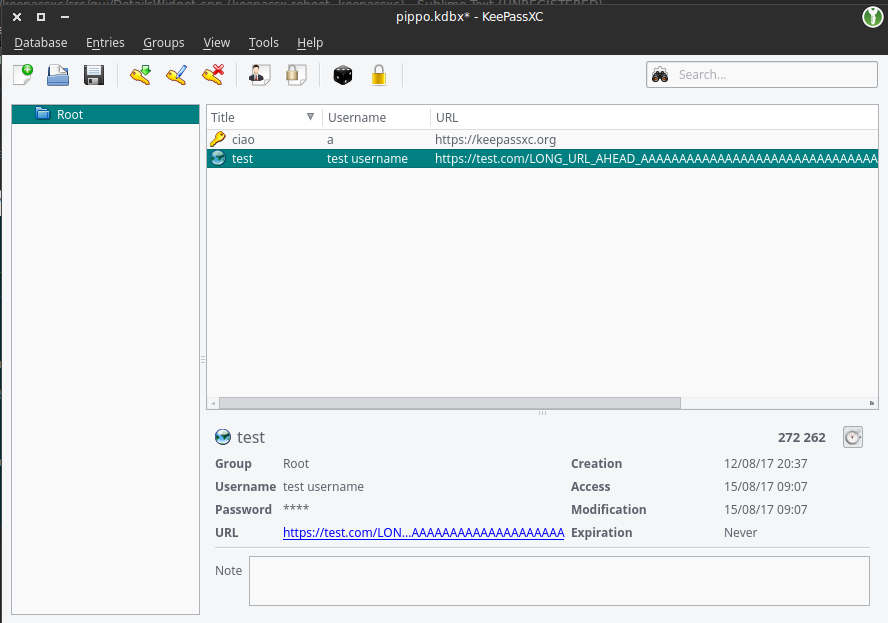Image resolution: width=888 pixels, height=623 pixels.
Task: Copy username to clipboard toolbar icon
Action: click(259, 75)
